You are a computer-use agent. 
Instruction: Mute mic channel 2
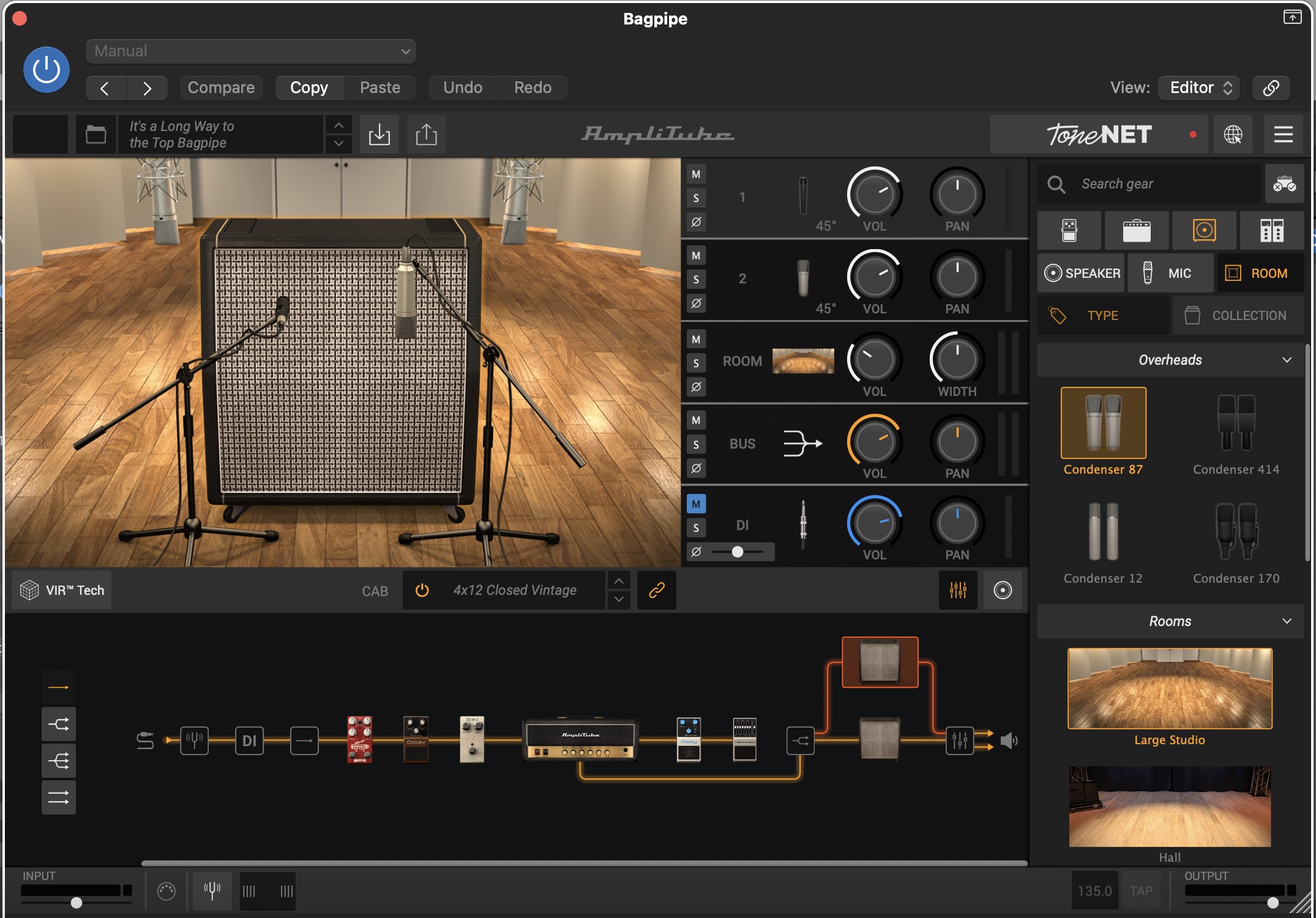(696, 256)
